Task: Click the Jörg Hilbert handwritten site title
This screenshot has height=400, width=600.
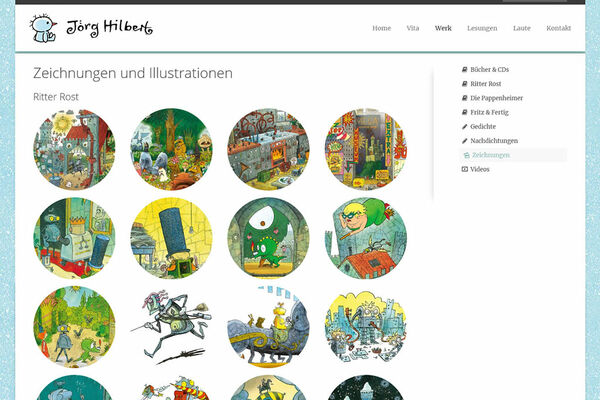Action: click(109, 28)
